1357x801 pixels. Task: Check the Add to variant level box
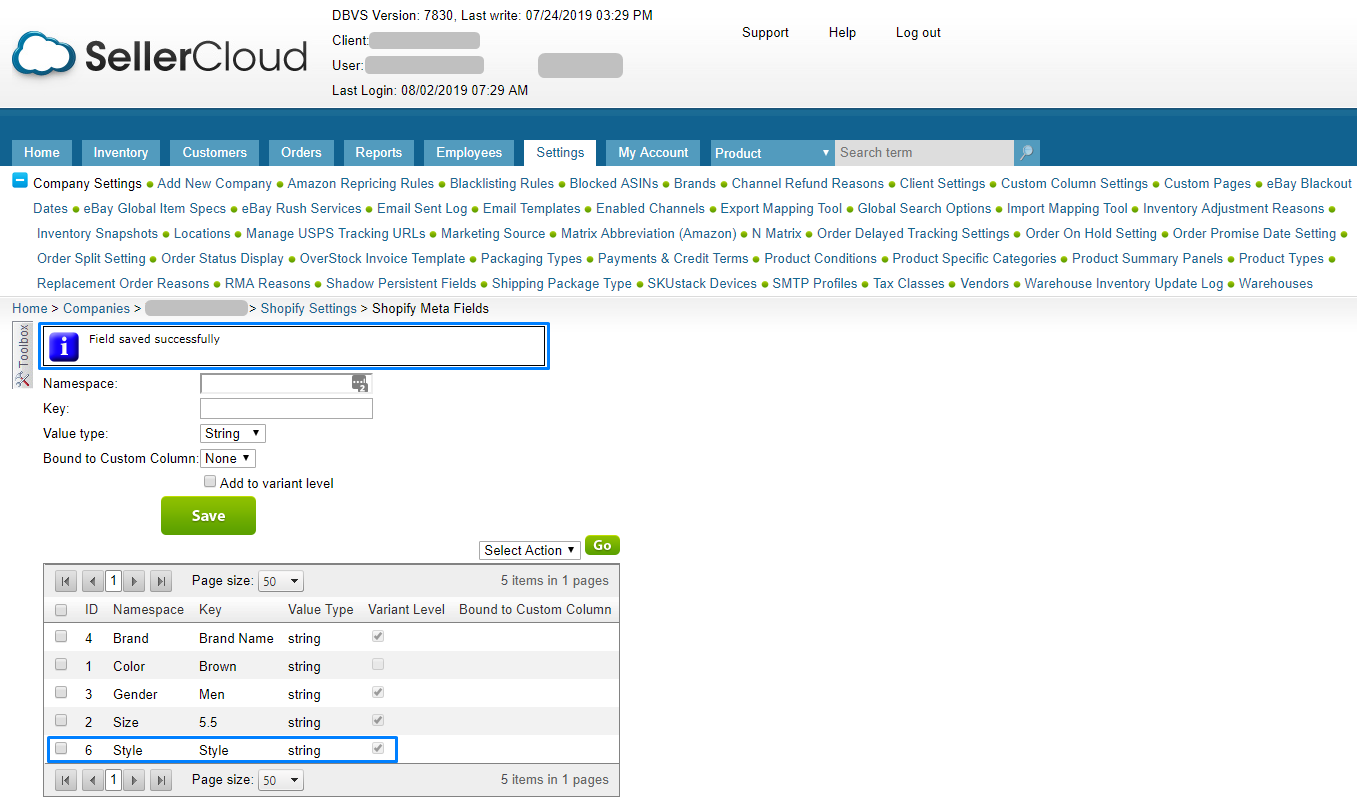210,482
